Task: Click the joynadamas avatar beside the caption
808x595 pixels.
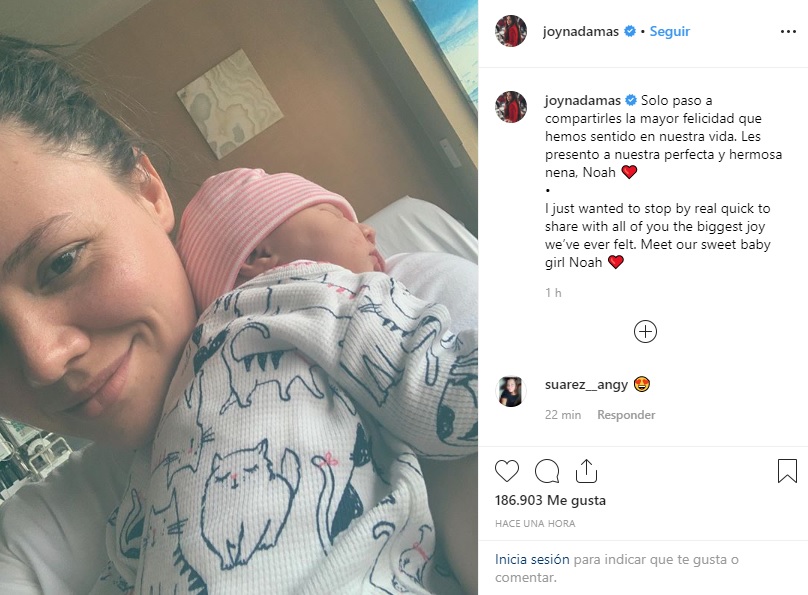Action: (511, 107)
